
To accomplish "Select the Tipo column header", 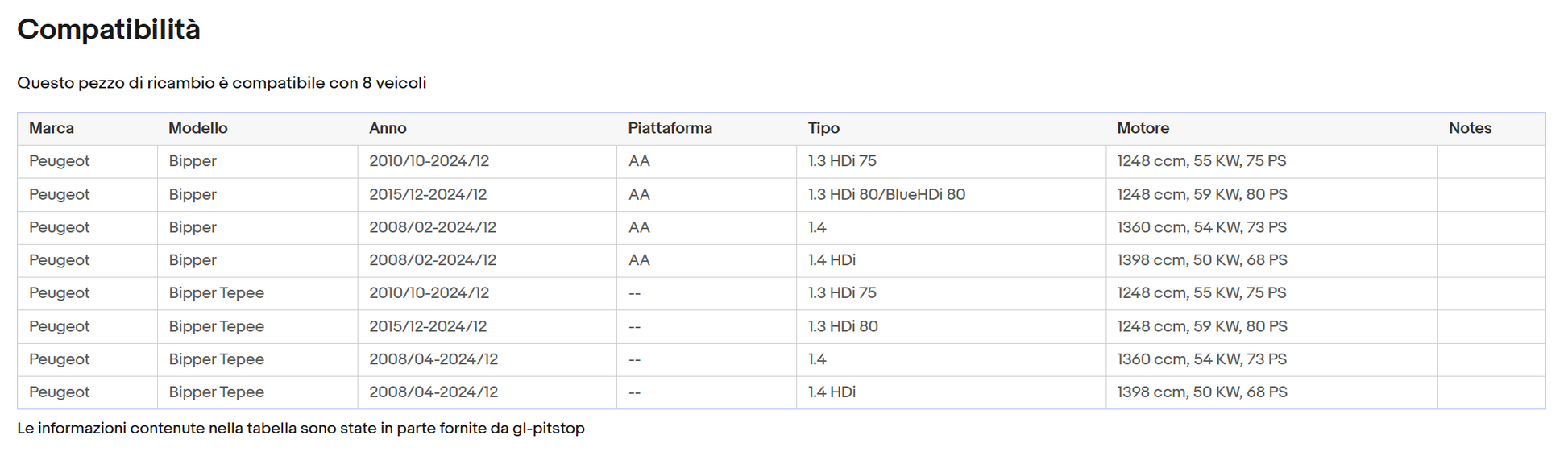I will tap(823, 128).
